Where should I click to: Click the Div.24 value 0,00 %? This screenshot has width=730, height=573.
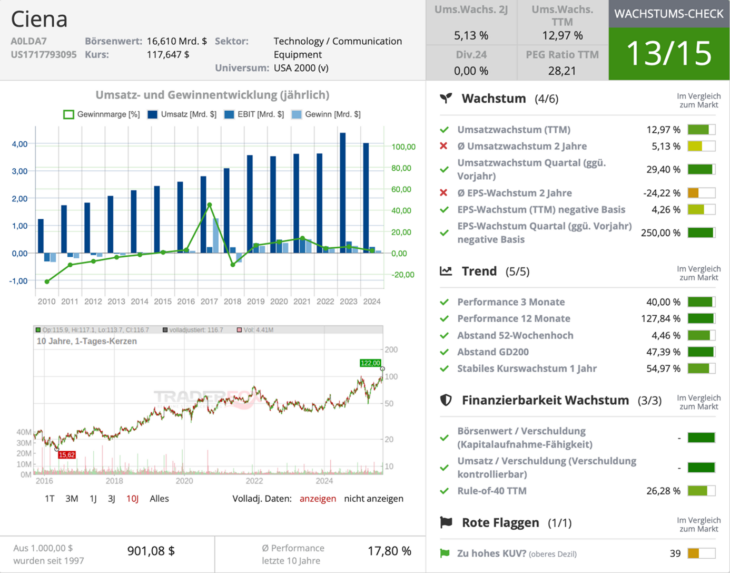pos(471,71)
